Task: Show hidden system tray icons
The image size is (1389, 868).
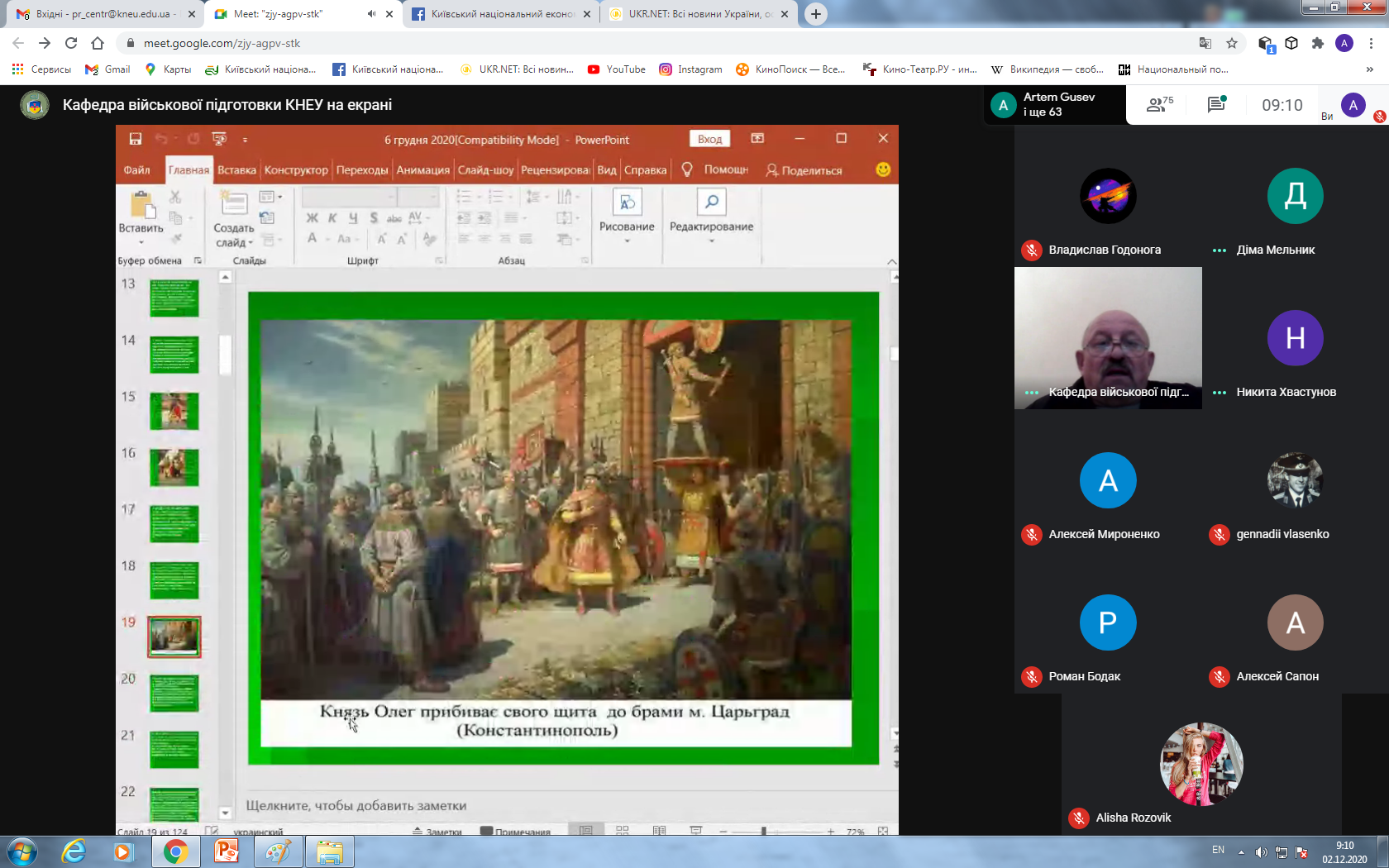Action: click(x=1241, y=852)
